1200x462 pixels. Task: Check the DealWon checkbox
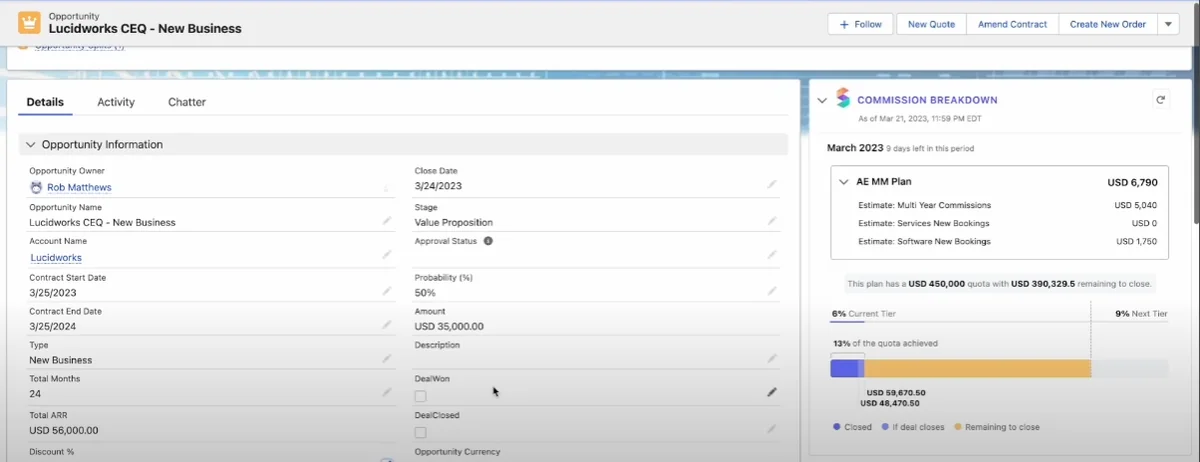(x=420, y=396)
